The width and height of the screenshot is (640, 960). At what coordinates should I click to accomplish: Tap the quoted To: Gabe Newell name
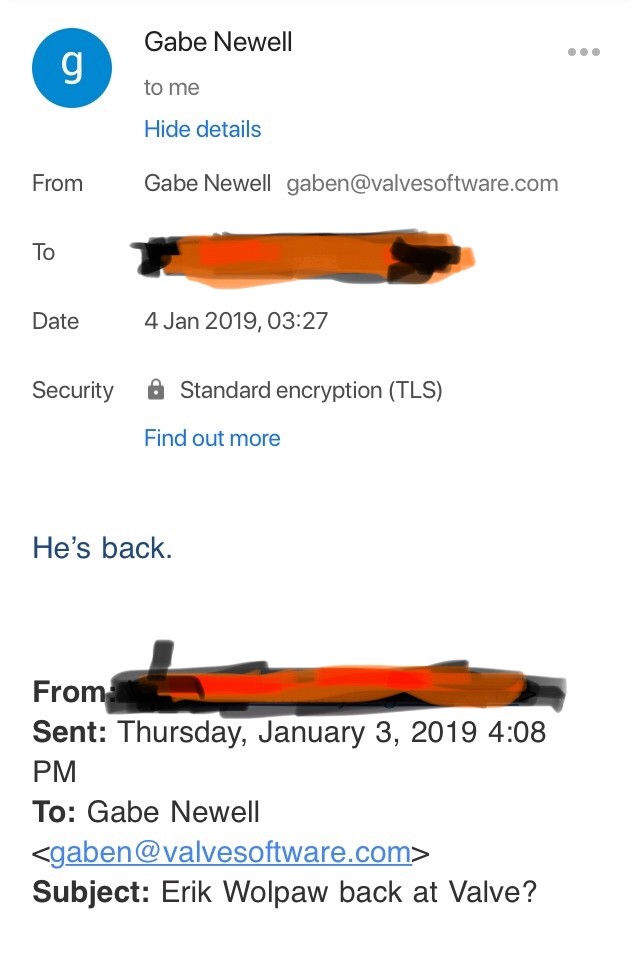pyautogui.click(x=173, y=812)
